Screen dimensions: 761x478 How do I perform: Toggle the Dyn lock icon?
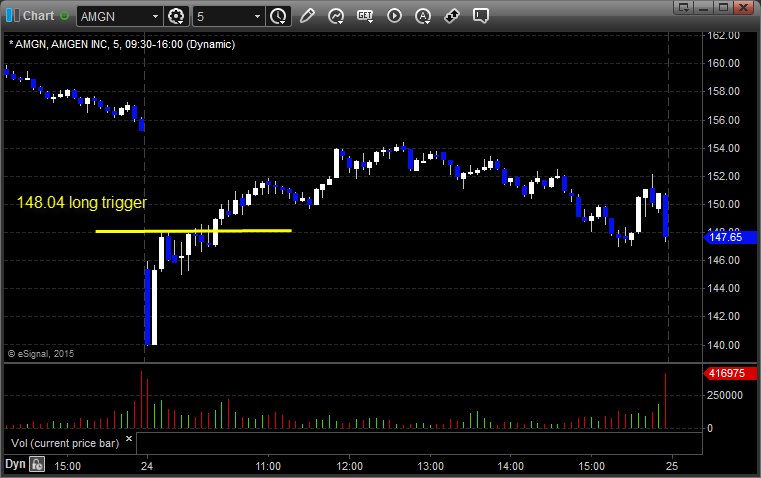click(x=37, y=464)
